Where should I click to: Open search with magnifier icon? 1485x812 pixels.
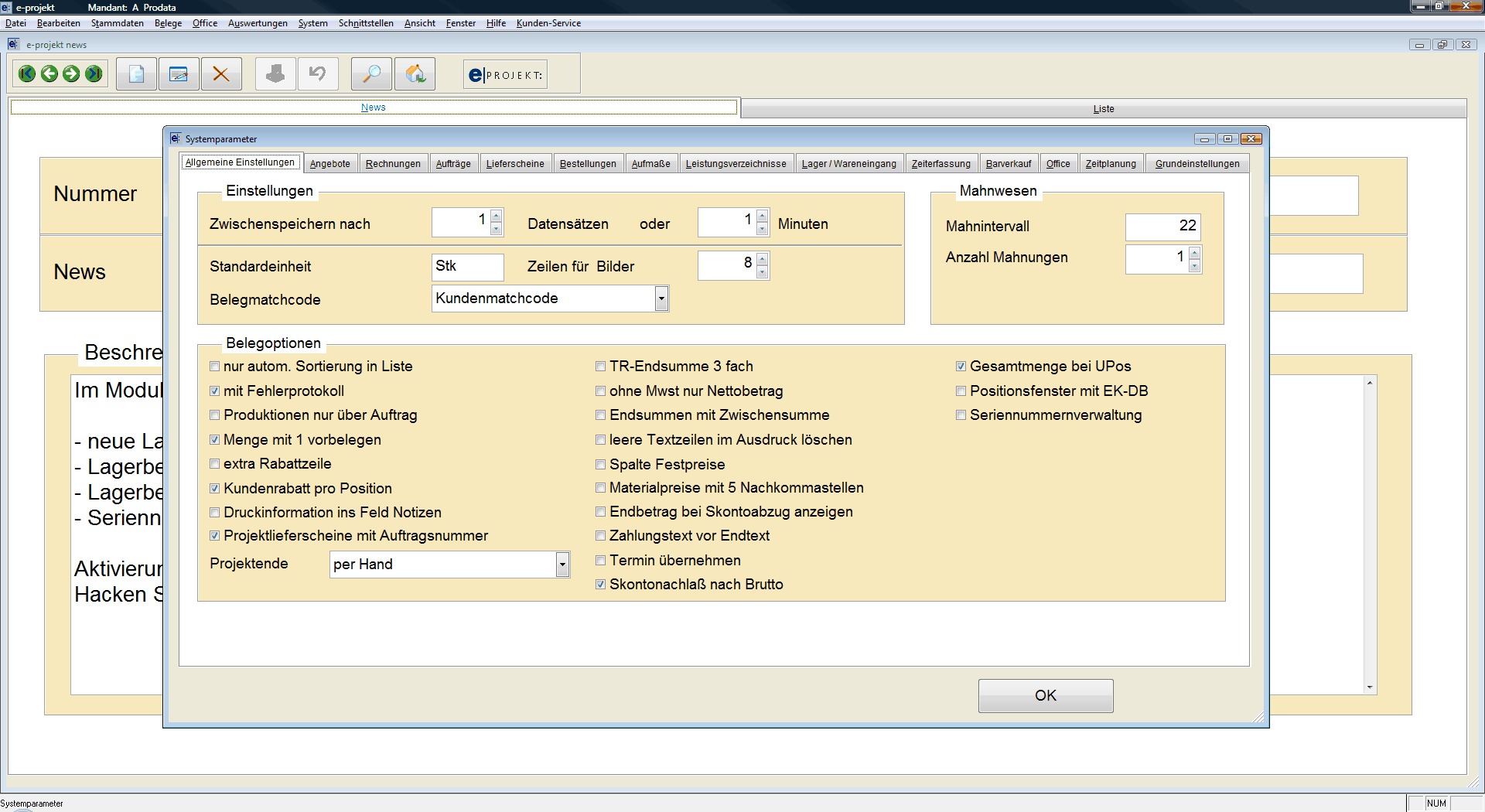(371, 74)
